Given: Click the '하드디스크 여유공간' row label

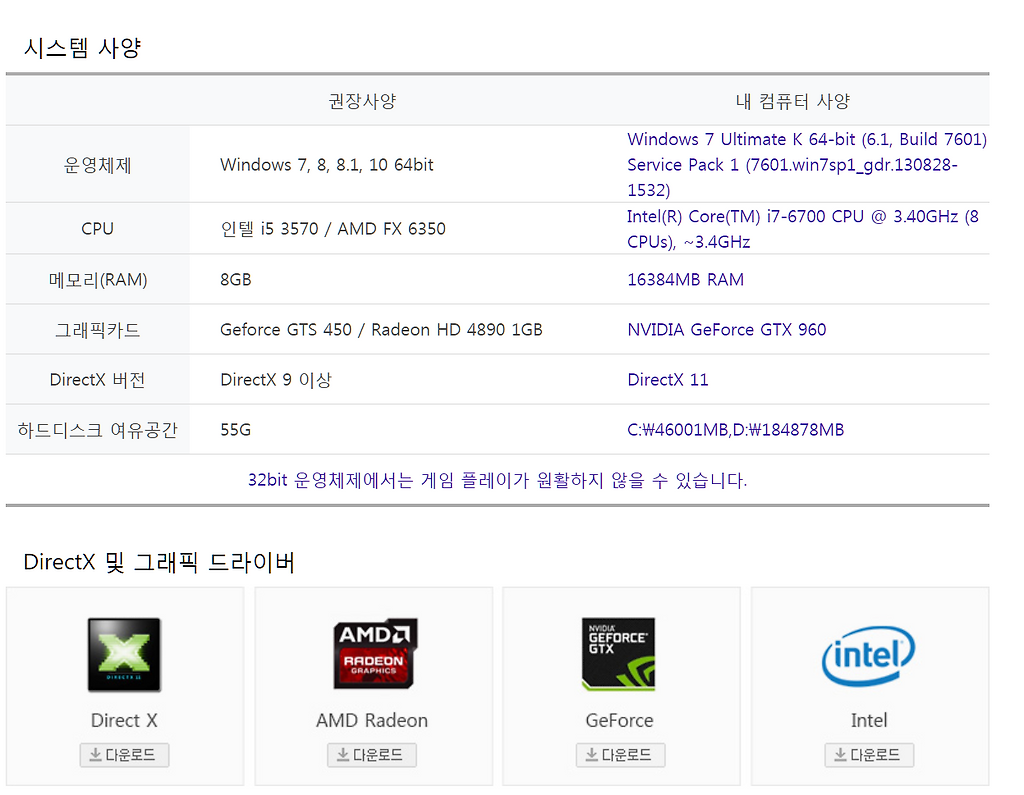Looking at the screenshot, I should coord(97,430).
